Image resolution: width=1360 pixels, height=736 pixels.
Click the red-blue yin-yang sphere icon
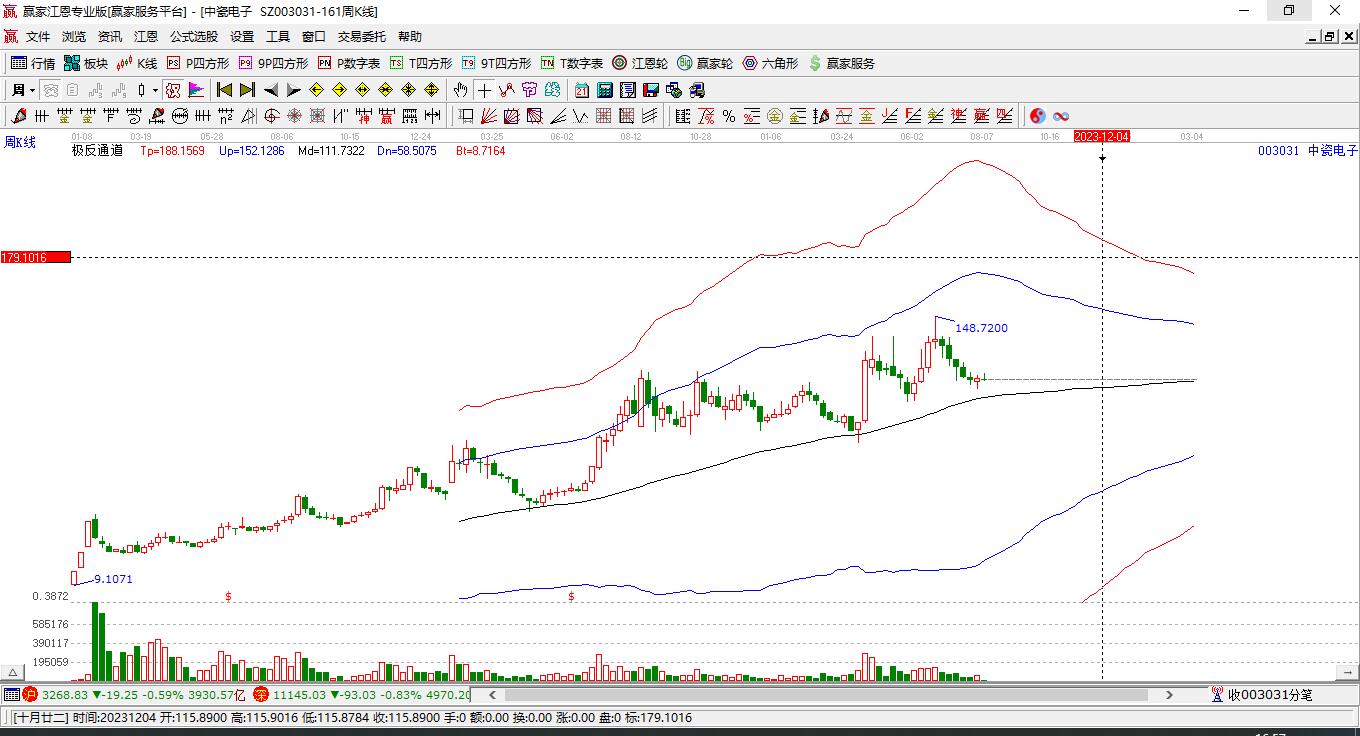click(x=1037, y=116)
